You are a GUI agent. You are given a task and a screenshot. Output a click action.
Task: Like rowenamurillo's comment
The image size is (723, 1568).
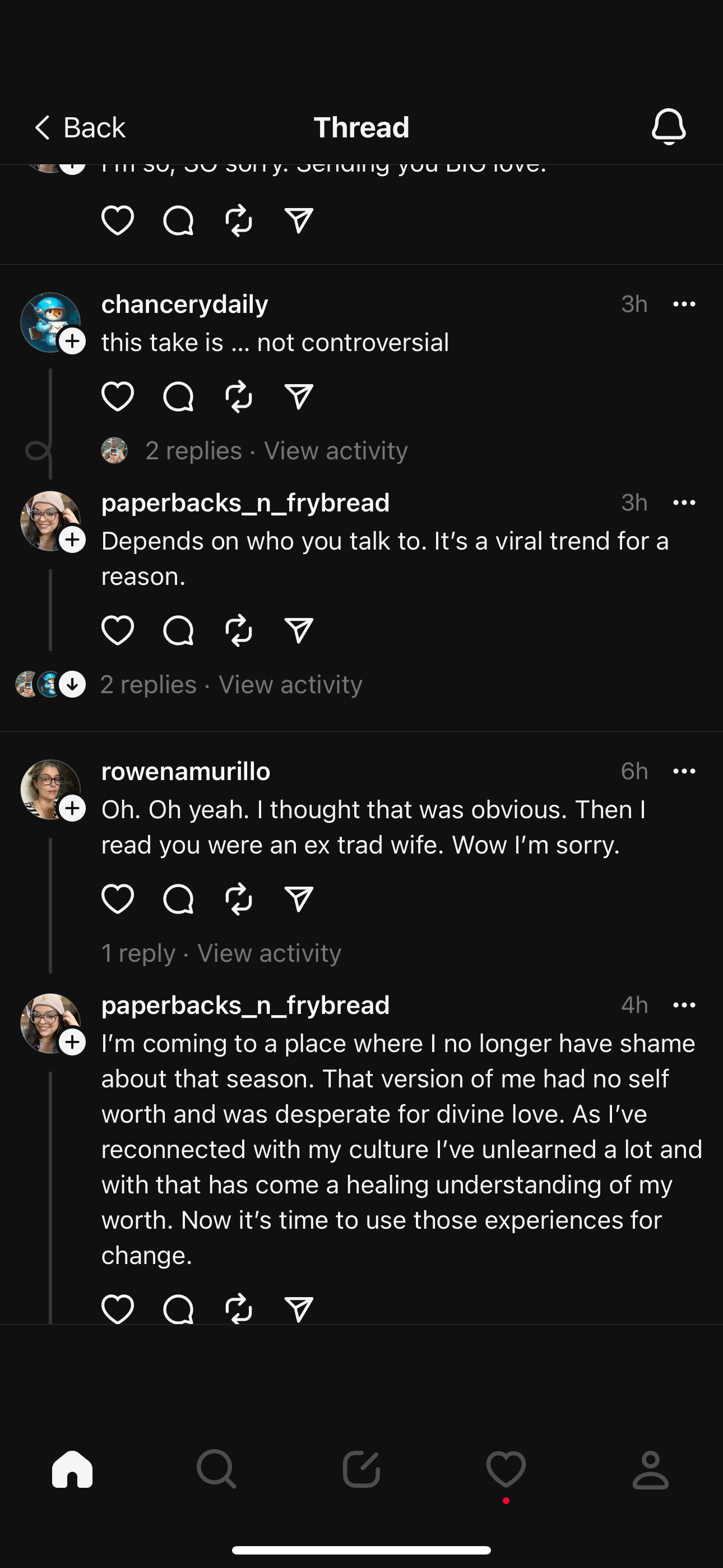click(x=118, y=898)
